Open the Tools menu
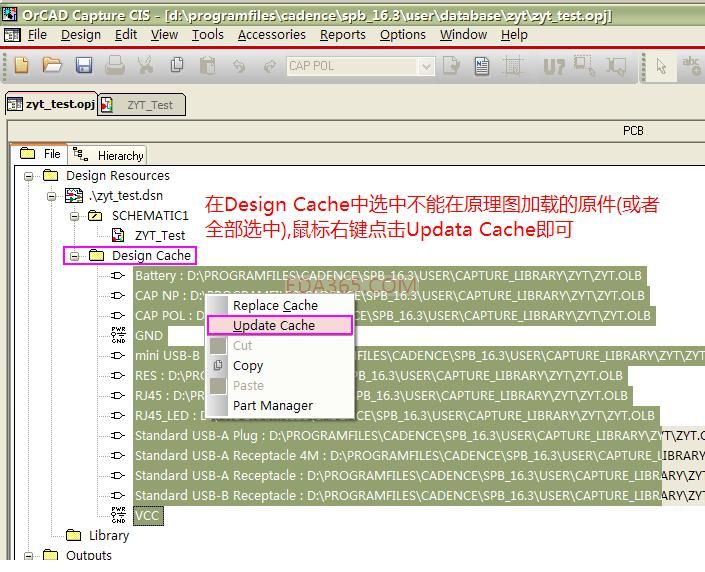The image size is (705, 572). coord(207,35)
